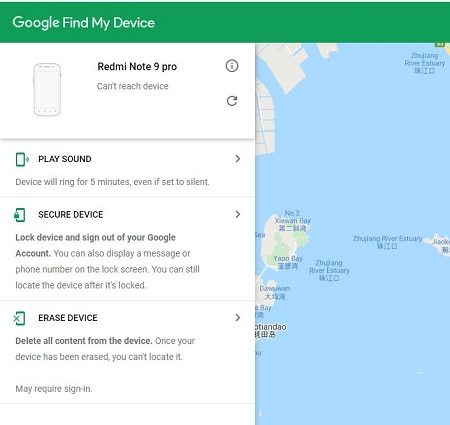This screenshot has width=450, height=425.
Task: Select the phone image thumbnail
Action: click(47, 90)
